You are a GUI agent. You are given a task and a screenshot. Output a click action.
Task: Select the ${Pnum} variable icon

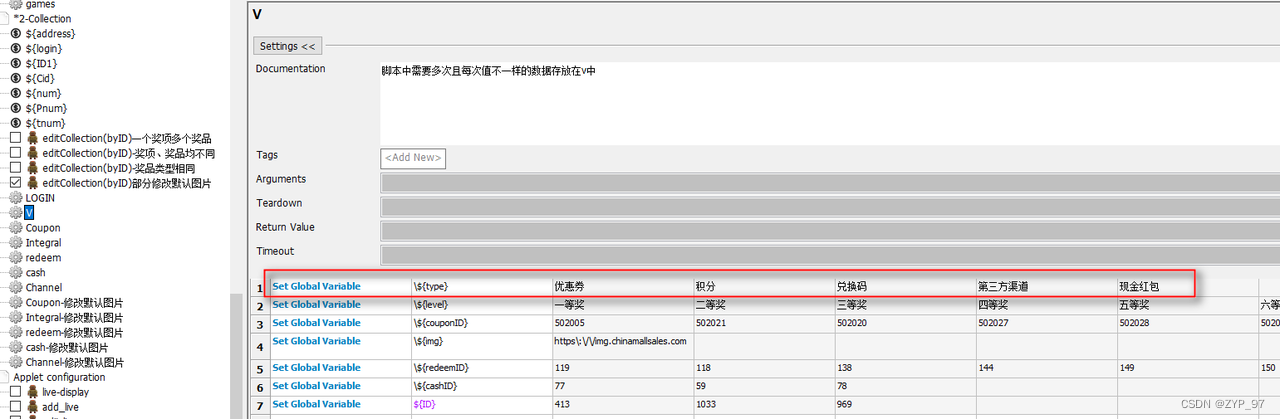click(16, 108)
